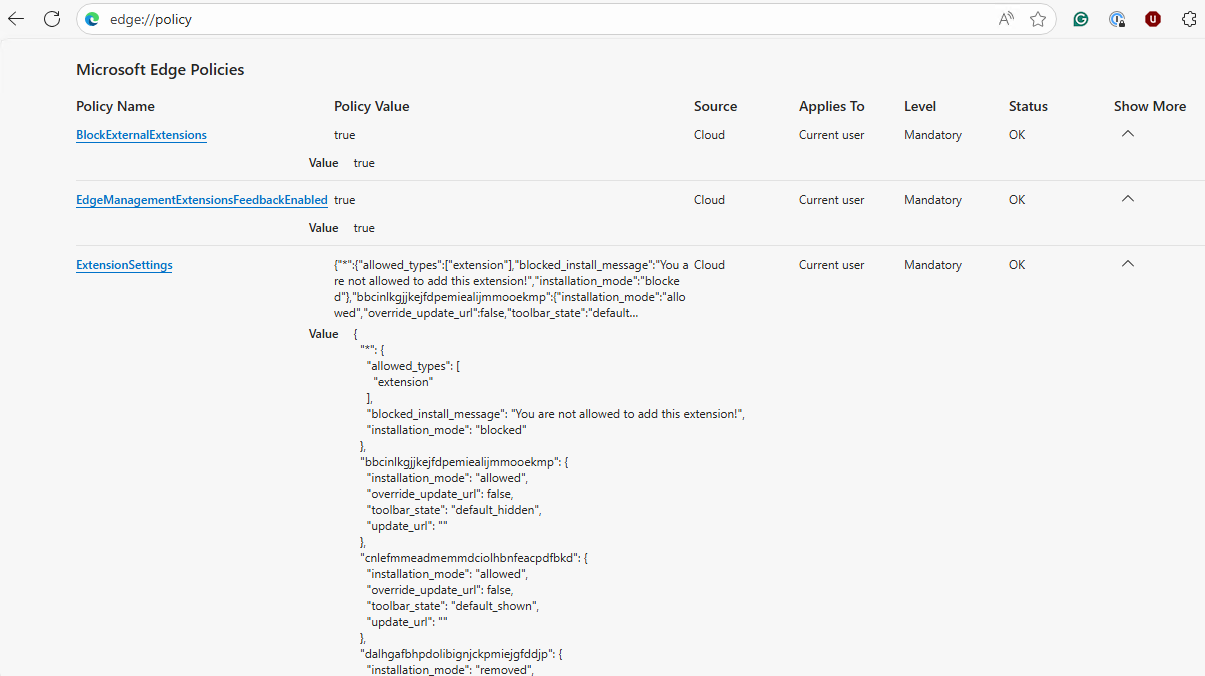The height and width of the screenshot is (676, 1205).
Task: Open the ExtensionSettings policy link
Action: (124, 265)
